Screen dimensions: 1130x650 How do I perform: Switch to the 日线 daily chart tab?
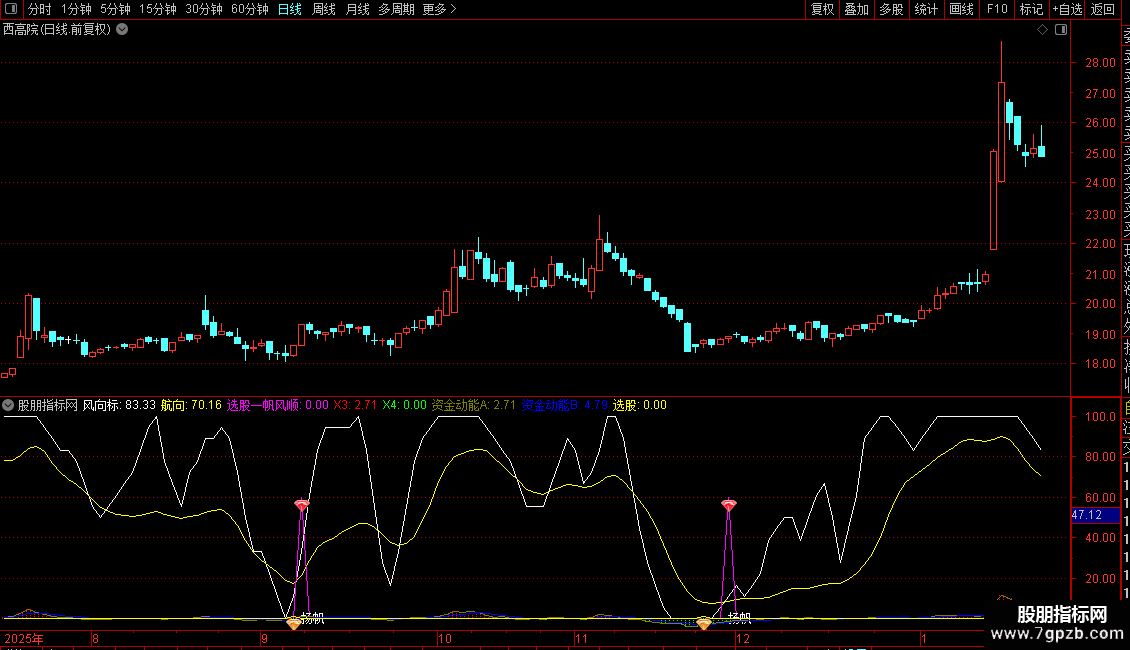coord(290,9)
